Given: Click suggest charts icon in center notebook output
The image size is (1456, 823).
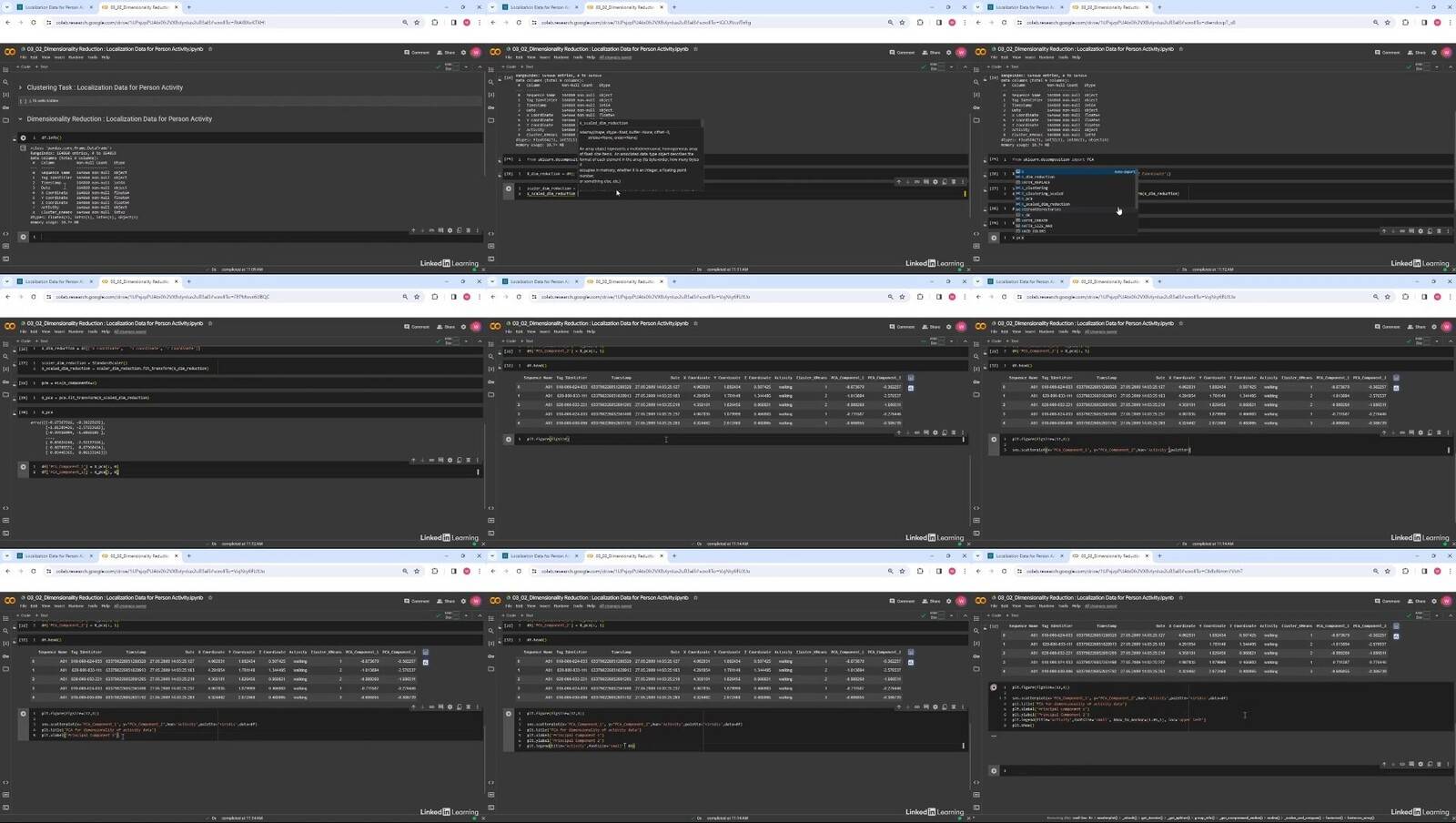Looking at the screenshot, I should [x=911, y=388].
